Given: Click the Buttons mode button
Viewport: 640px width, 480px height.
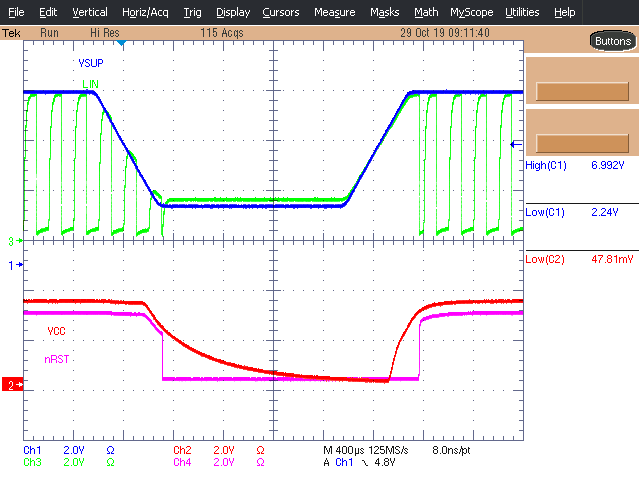Looking at the screenshot, I should coord(613,41).
